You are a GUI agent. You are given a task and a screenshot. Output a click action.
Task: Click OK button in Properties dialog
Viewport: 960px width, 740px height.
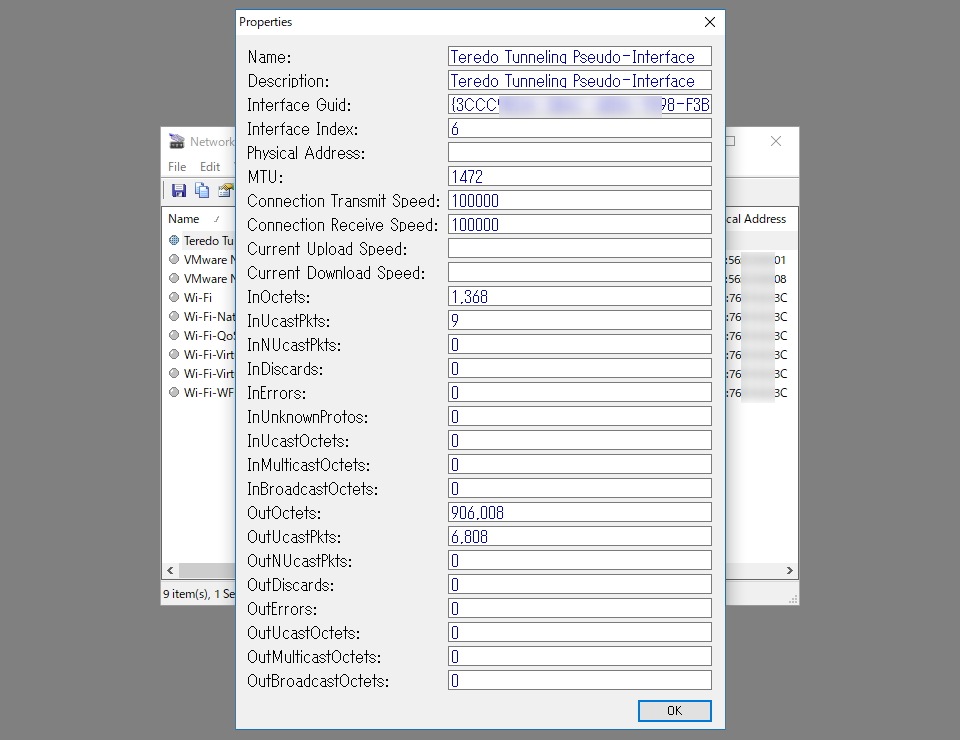click(674, 711)
